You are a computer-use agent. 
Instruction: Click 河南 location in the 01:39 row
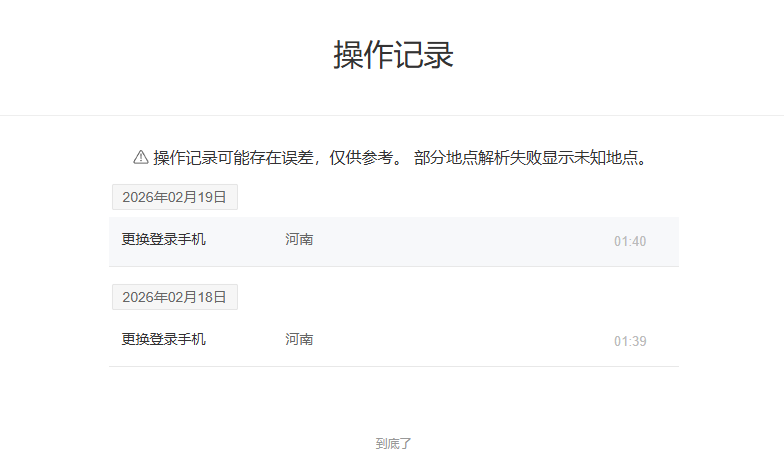pos(299,340)
